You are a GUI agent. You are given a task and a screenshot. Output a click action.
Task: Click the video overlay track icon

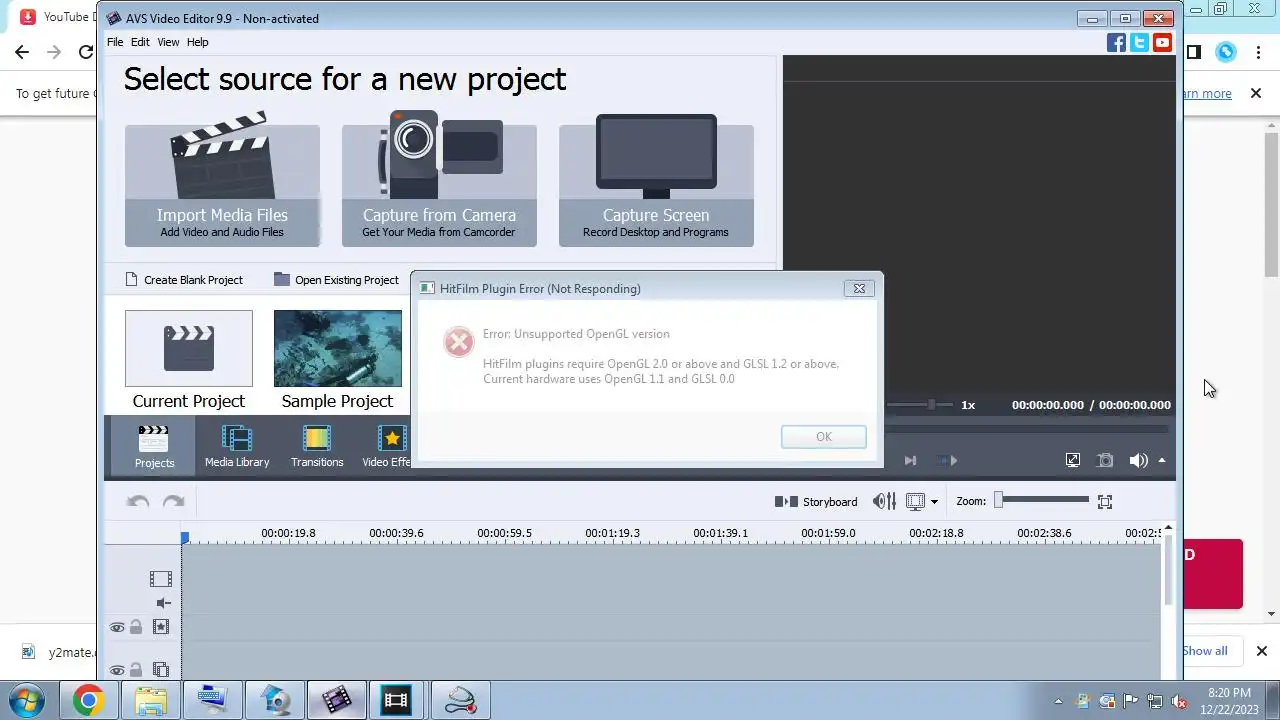161,670
